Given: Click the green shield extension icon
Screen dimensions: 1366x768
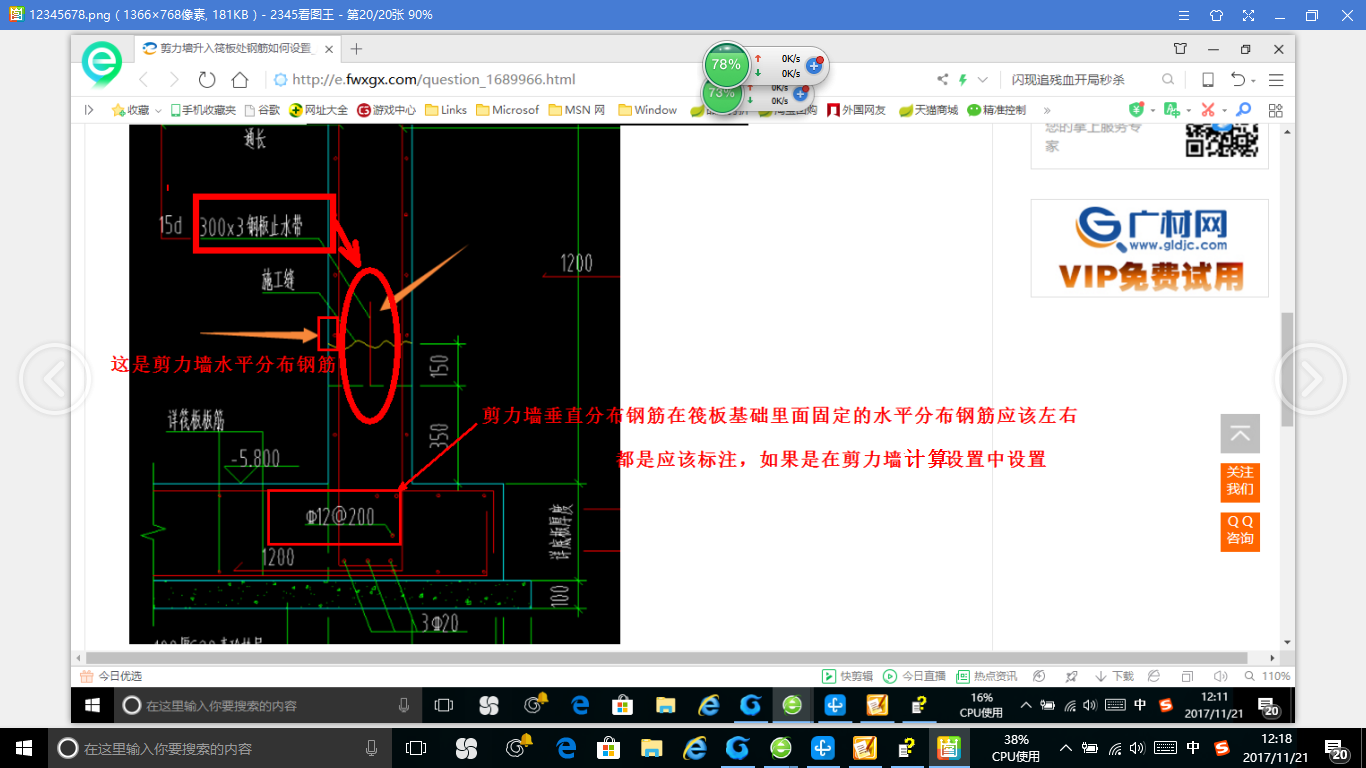Looking at the screenshot, I should 1136,110.
